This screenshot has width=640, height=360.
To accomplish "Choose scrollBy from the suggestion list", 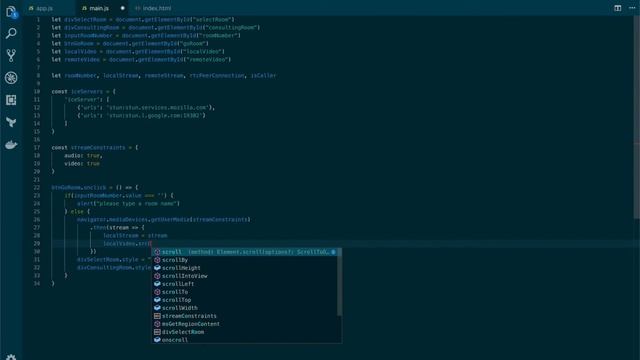I will 245,260.
